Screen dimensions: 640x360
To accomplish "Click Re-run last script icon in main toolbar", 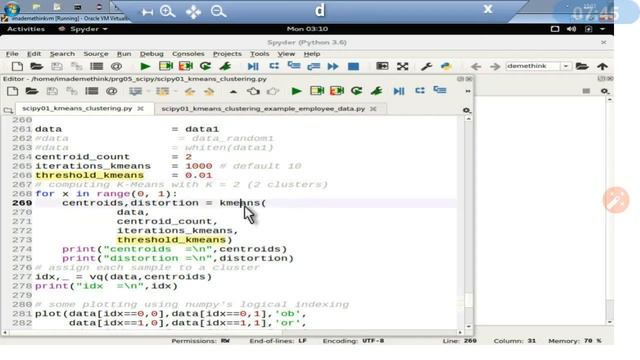I will 205,66.
